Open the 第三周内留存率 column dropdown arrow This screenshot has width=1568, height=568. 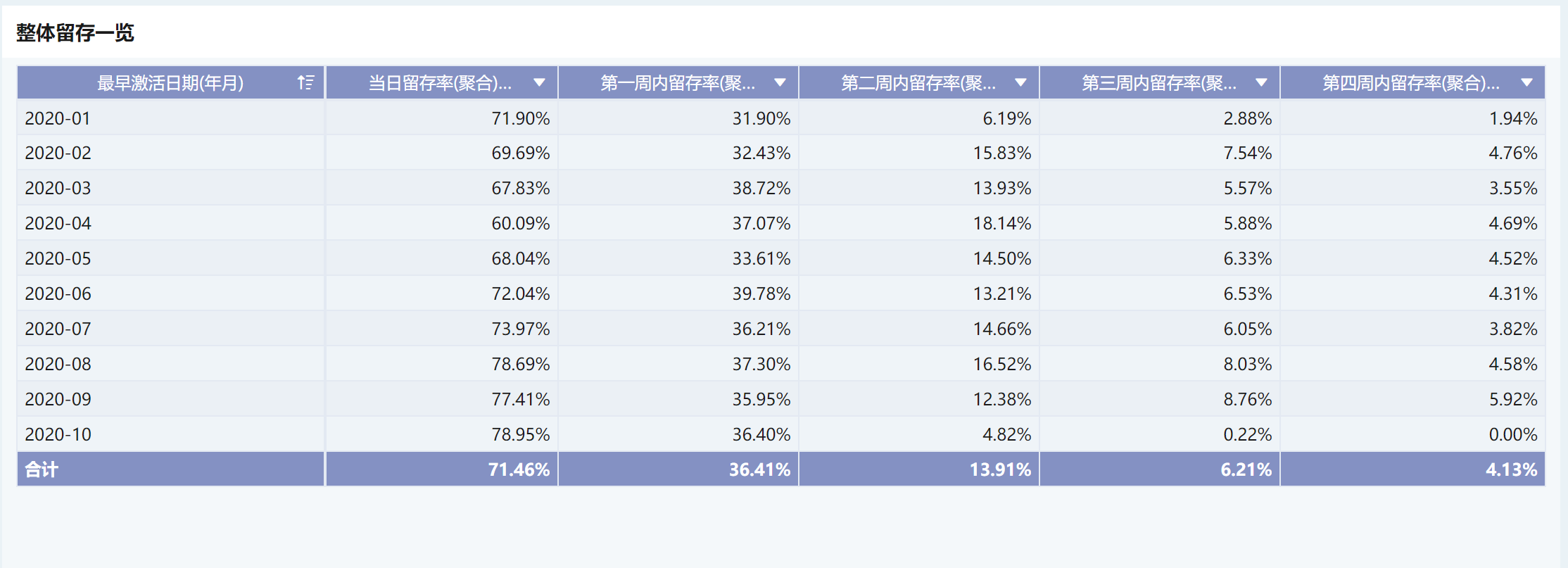click(x=1261, y=83)
